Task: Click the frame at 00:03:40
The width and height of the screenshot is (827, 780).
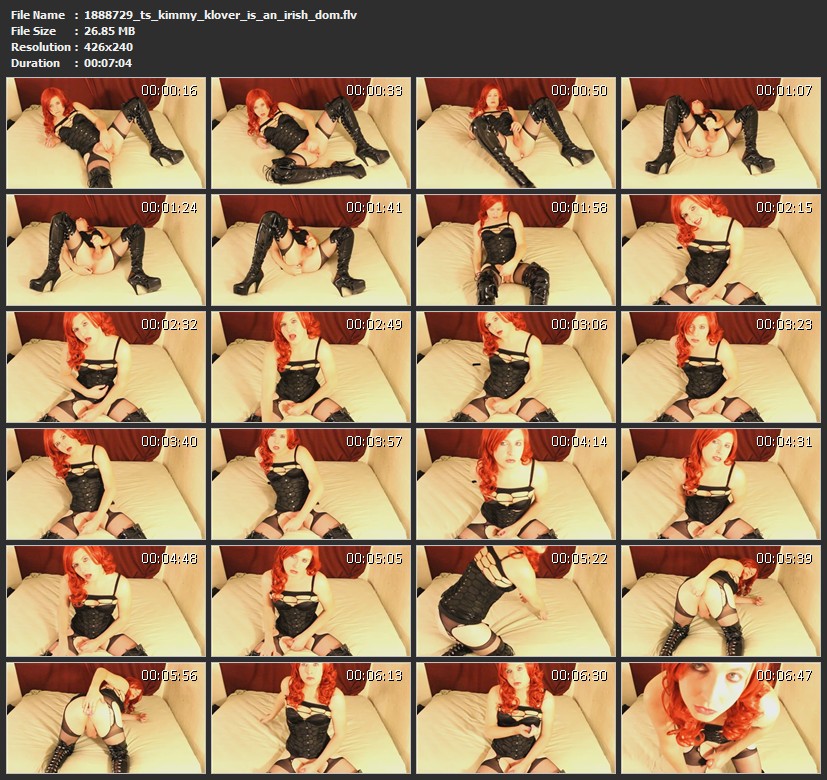Action: 104,483
